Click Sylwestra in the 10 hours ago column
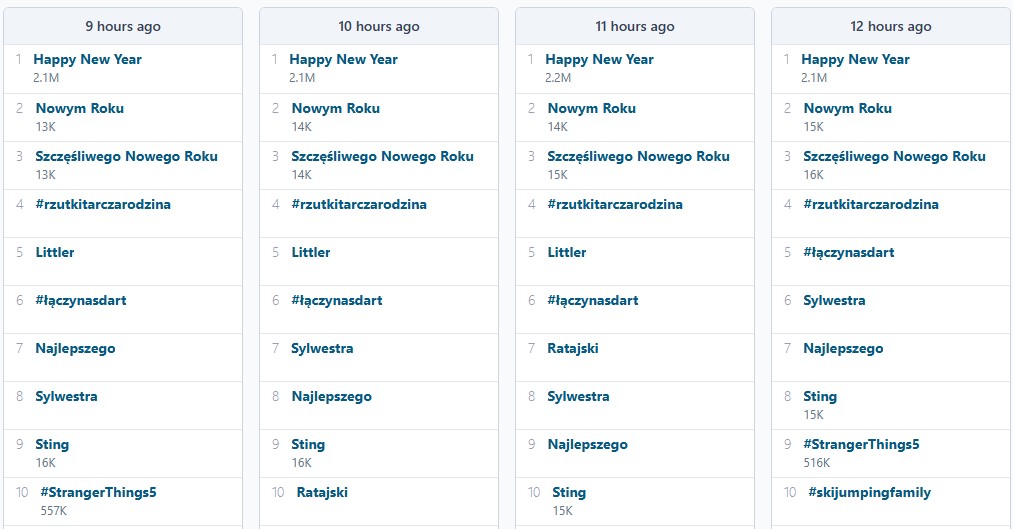This screenshot has width=1013, height=529. click(x=322, y=349)
